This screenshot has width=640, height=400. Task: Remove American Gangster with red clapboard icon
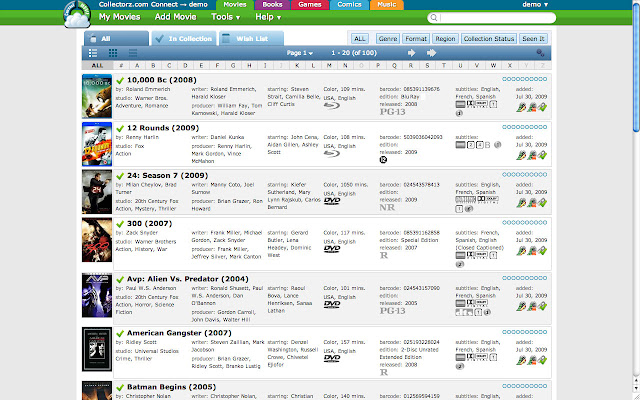coord(532,360)
